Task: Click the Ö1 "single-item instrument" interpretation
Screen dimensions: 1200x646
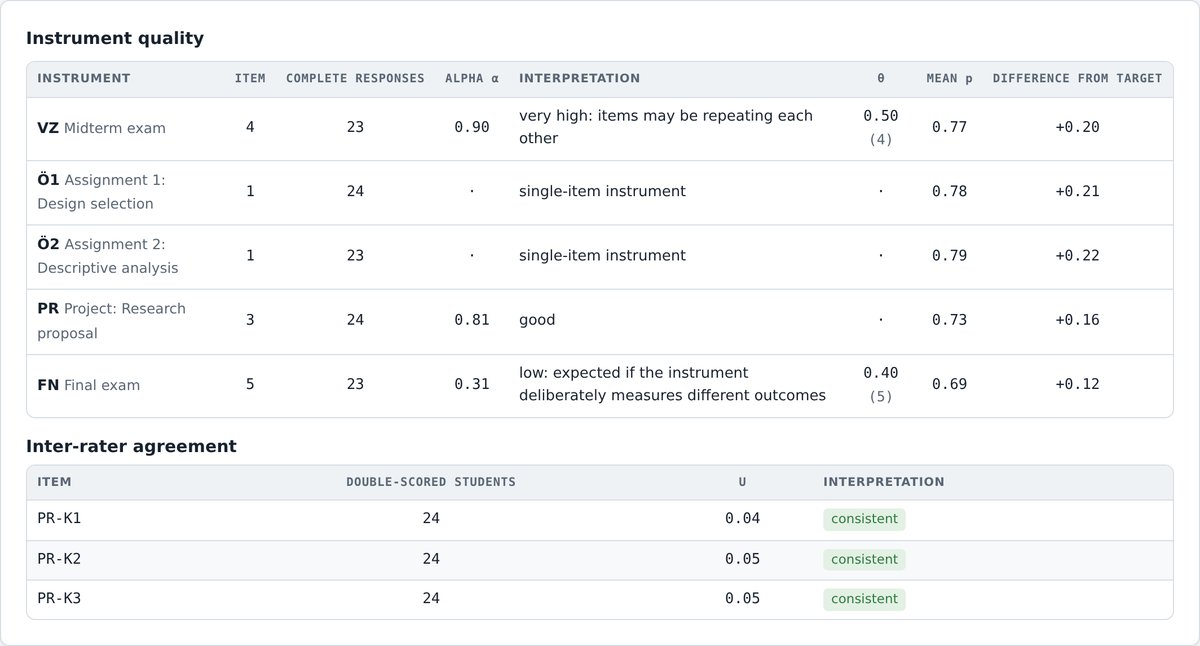Action: [602, 191]
